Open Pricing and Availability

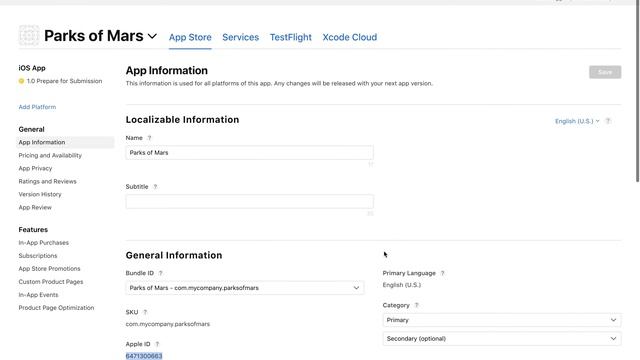click(x=50, y=156)
